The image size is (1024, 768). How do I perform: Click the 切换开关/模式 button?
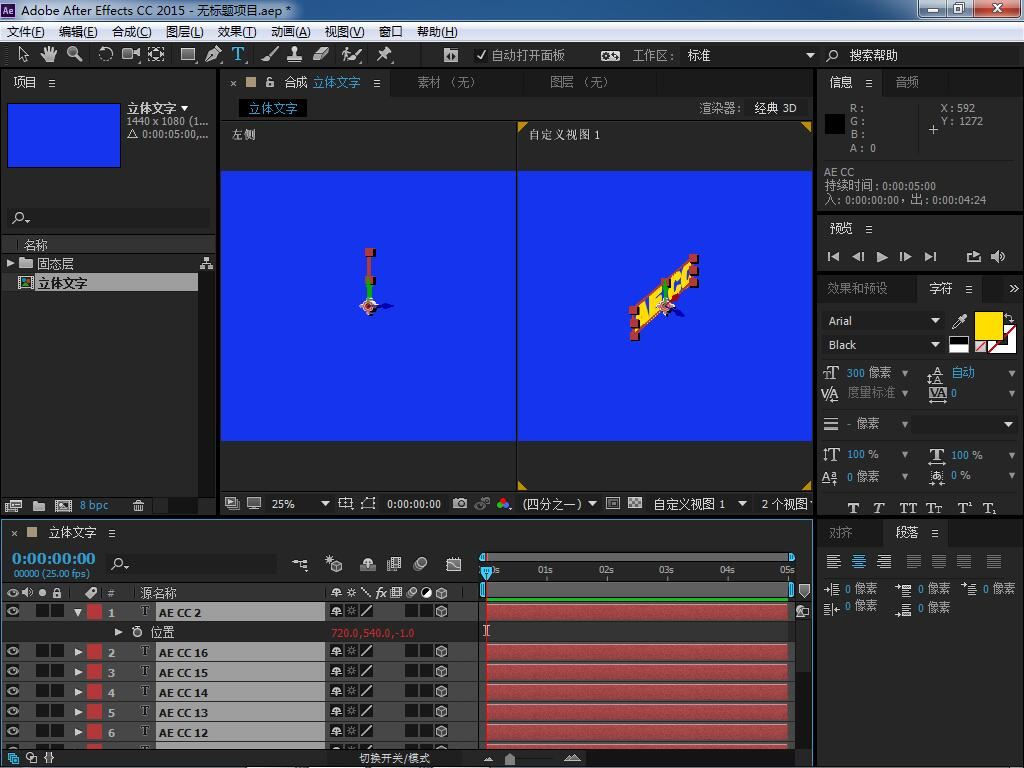pos(394,758)
